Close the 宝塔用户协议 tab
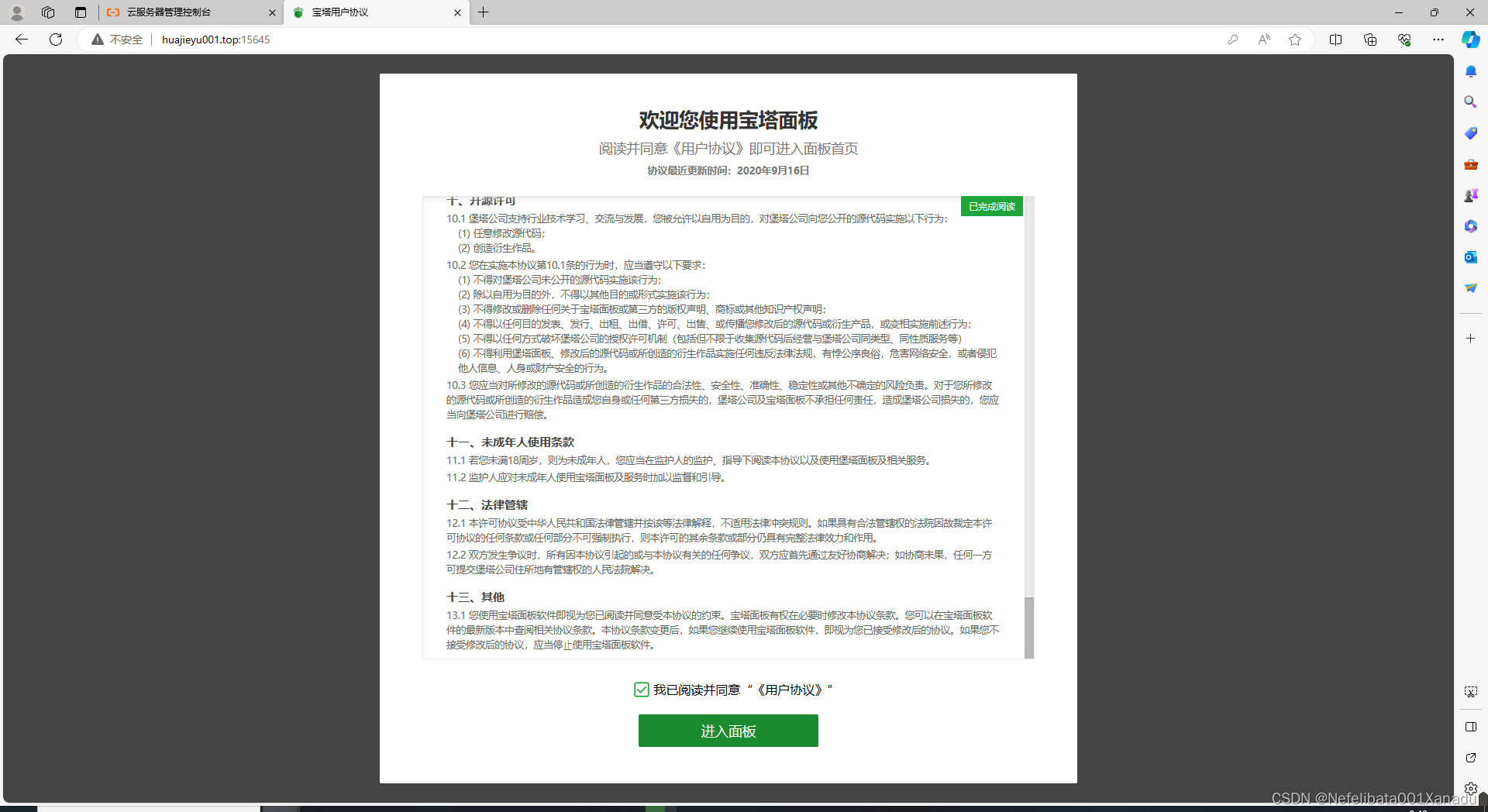The height and width of the screenshot is (812, 1488). tap(457, 12)
